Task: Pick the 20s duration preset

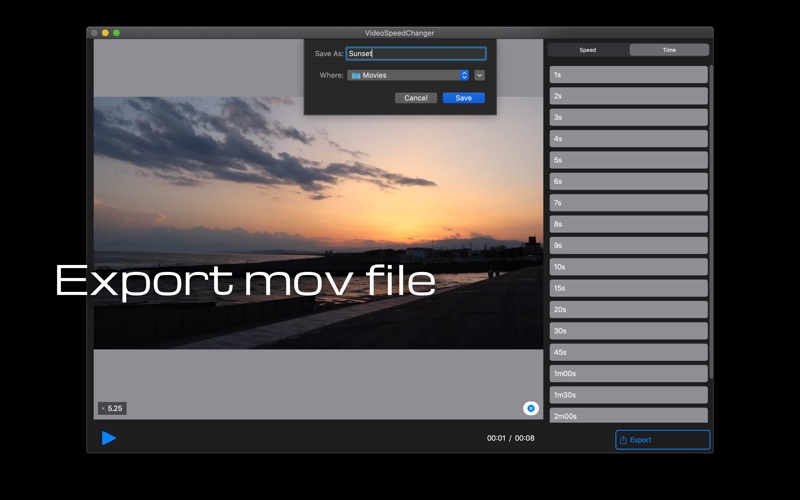Action: (629, 310)
